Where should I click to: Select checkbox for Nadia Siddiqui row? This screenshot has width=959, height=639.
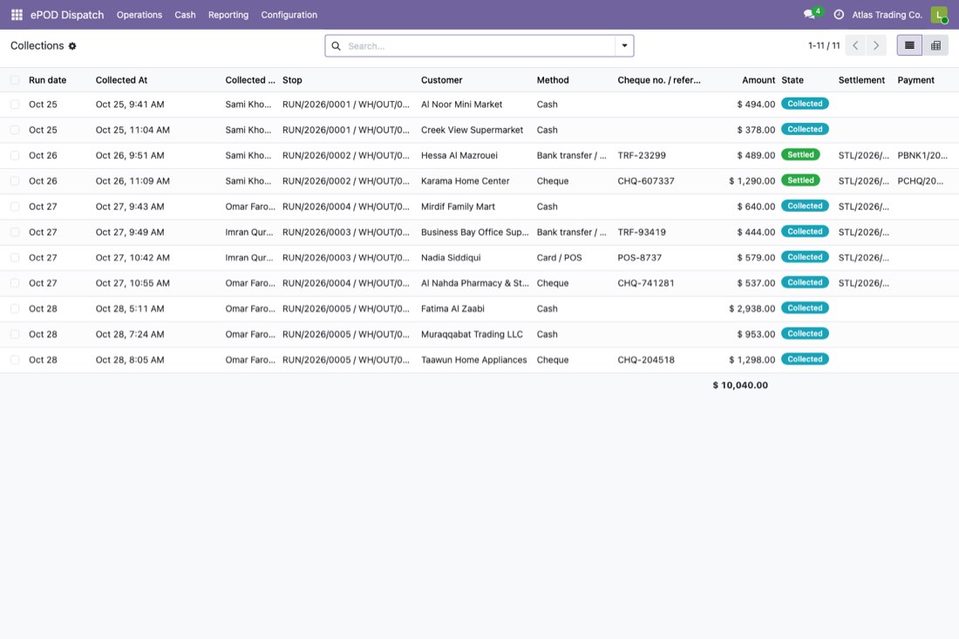coord(15,258)
